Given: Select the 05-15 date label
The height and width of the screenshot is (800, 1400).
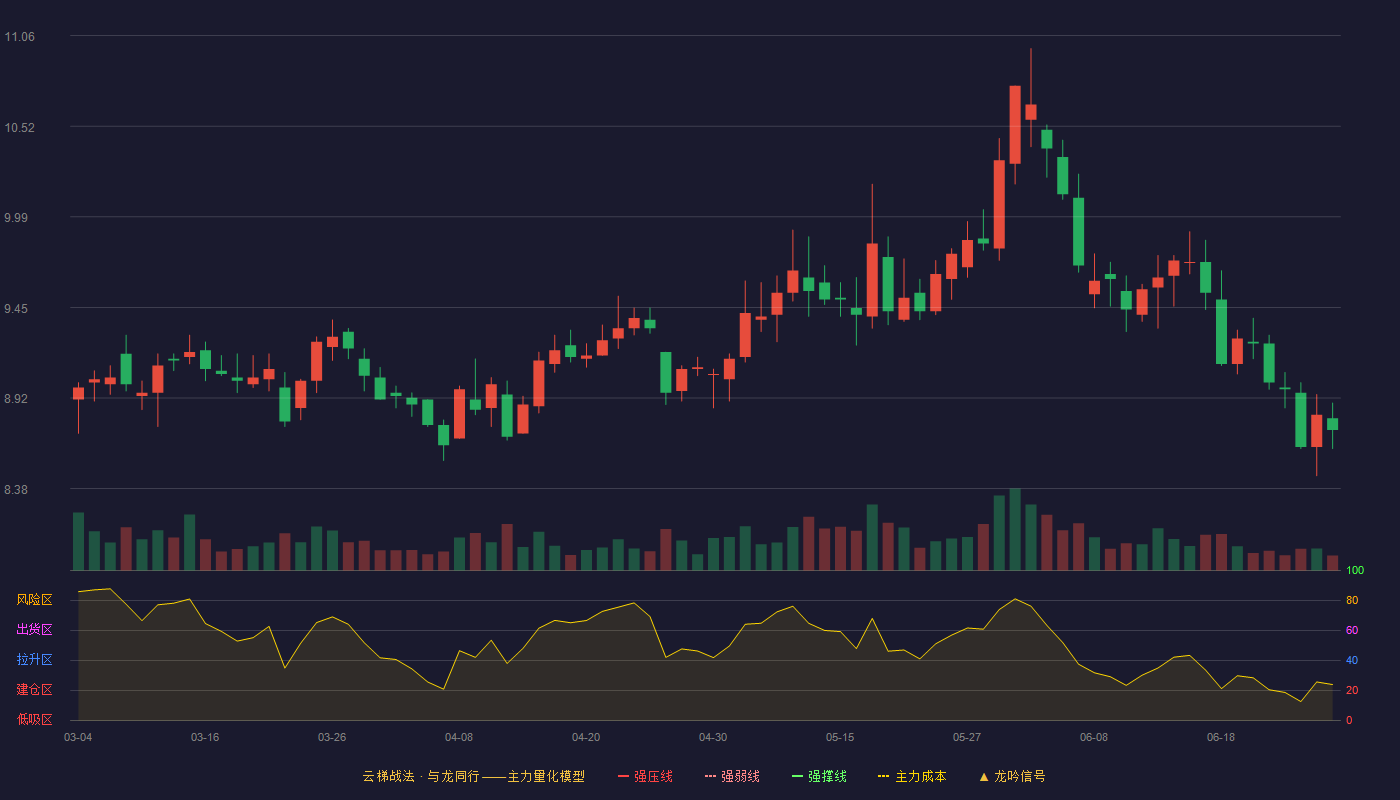Looking at the screenshot, I should (x=840, y=737).
